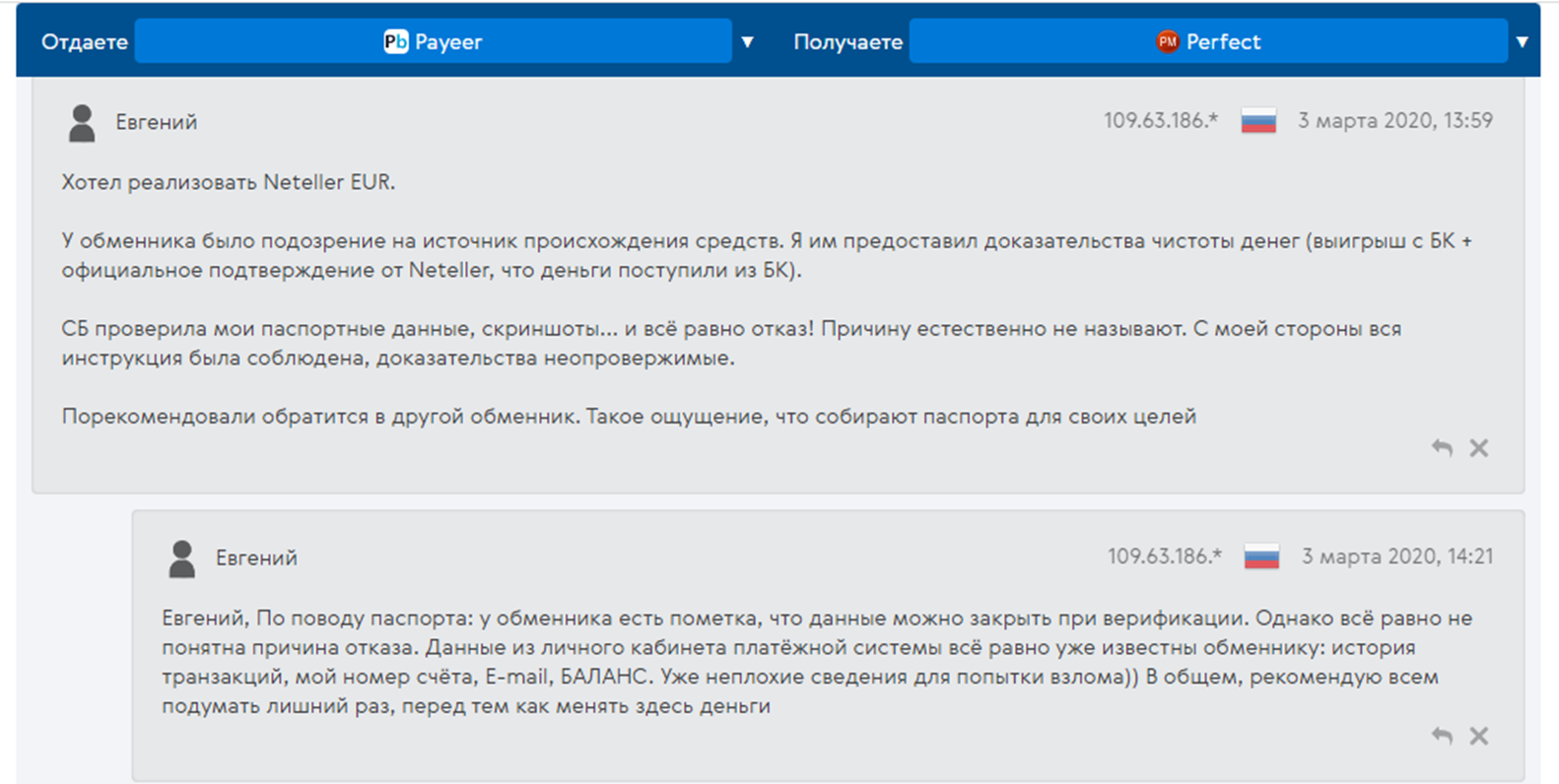Open the Perfect currency selector
The image size is (1559, 784).
click(1208, 41)
